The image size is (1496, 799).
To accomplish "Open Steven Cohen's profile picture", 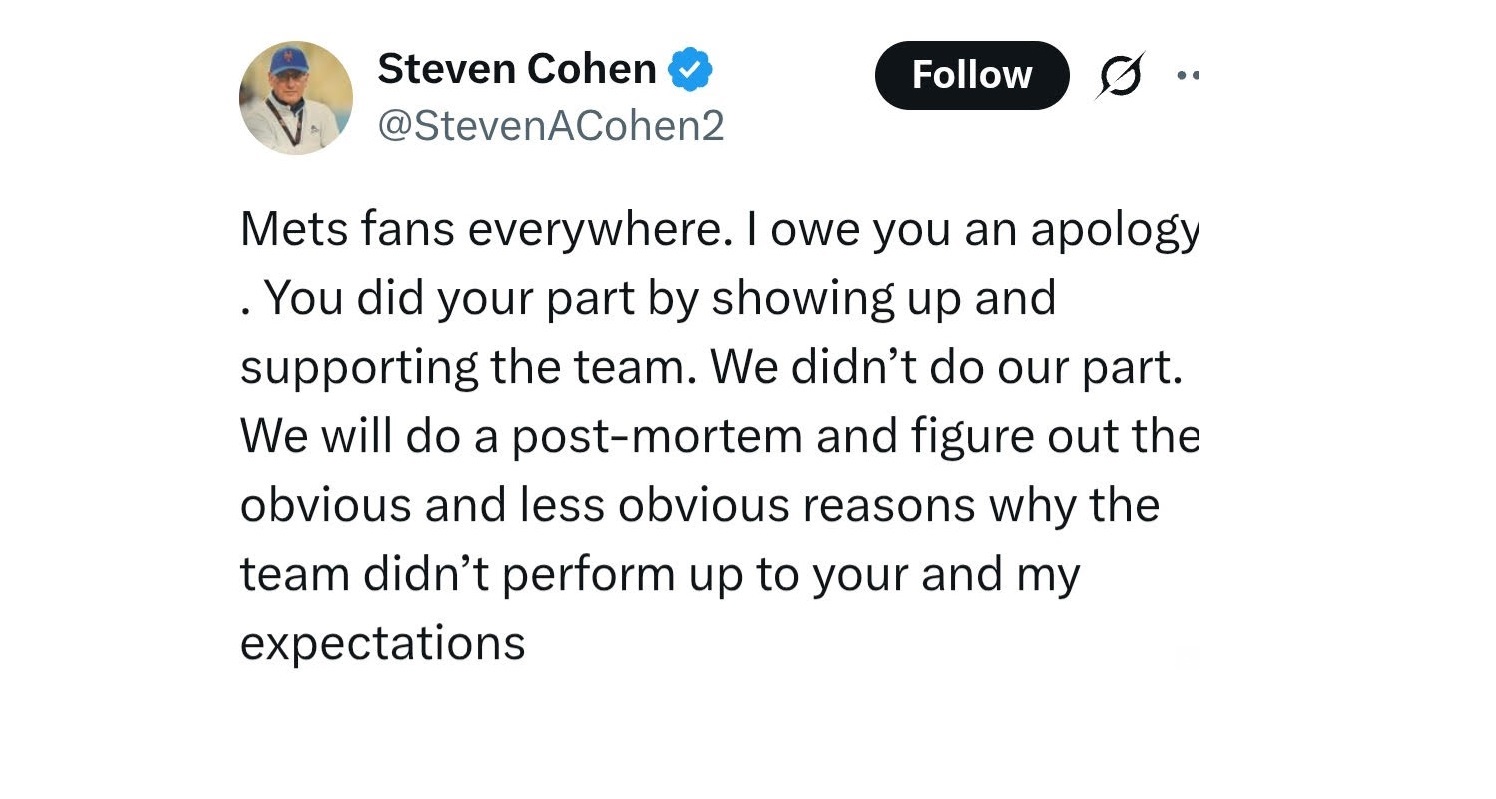I will point(296,98).
